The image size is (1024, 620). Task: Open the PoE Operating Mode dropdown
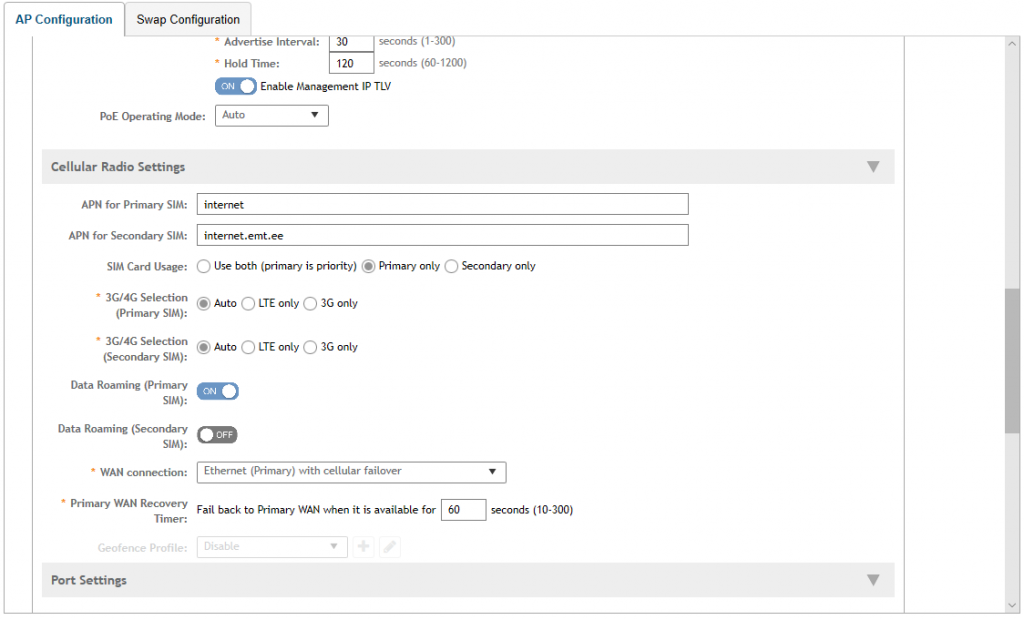[271, 116]
